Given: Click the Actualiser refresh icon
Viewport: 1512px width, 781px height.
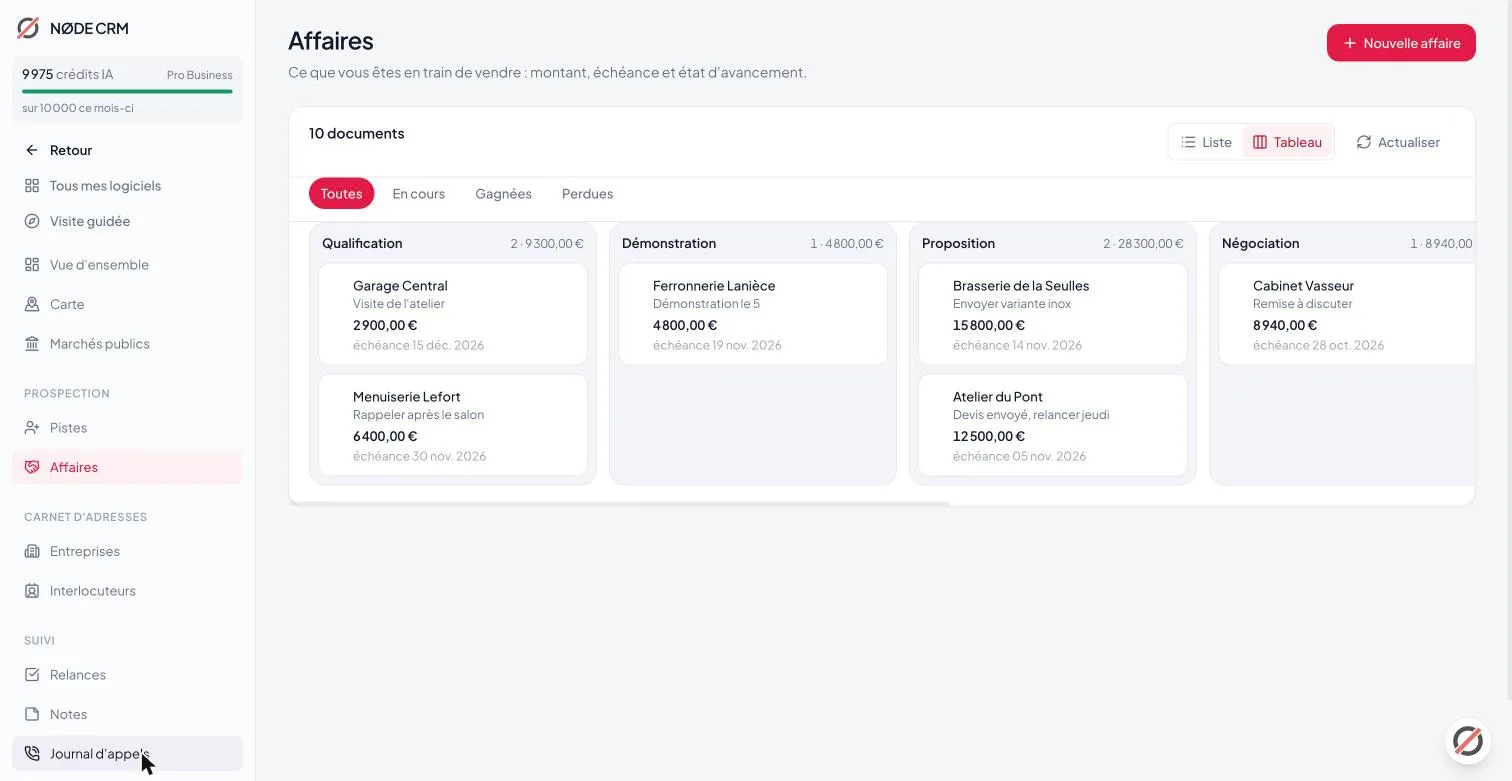Looking at the screenshot, I should (x=1363, y=142).
